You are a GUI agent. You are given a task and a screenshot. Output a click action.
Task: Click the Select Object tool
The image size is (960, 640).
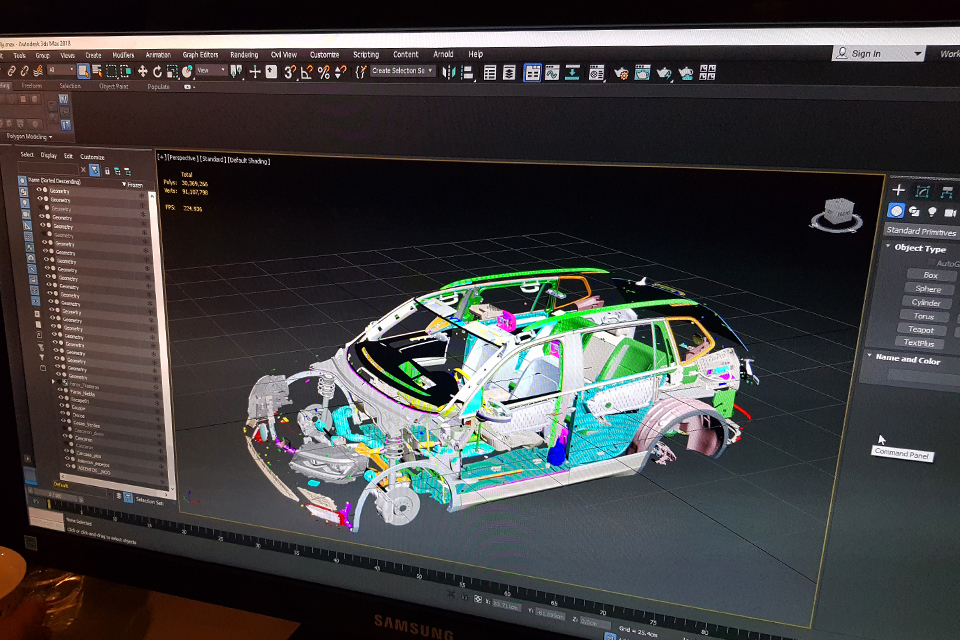click(x=84, y=71)
